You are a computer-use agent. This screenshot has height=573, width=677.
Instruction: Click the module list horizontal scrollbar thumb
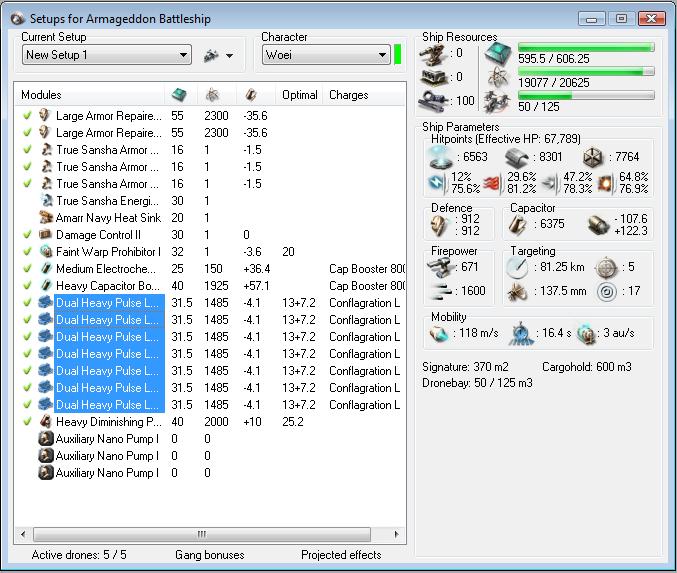(x=202, y=534)
